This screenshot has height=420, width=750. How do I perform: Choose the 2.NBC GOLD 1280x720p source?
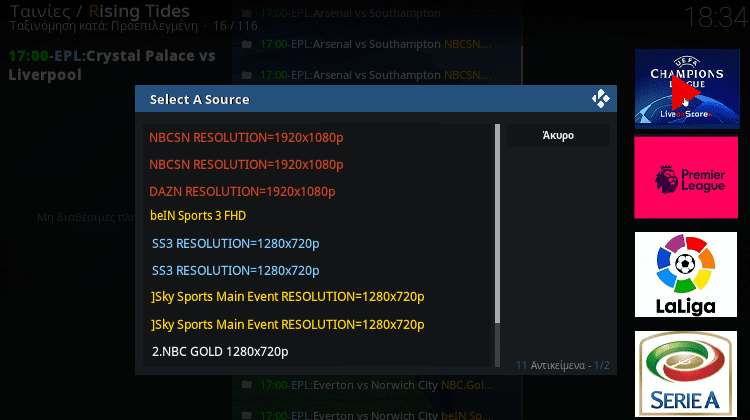(x=219, y=351)
